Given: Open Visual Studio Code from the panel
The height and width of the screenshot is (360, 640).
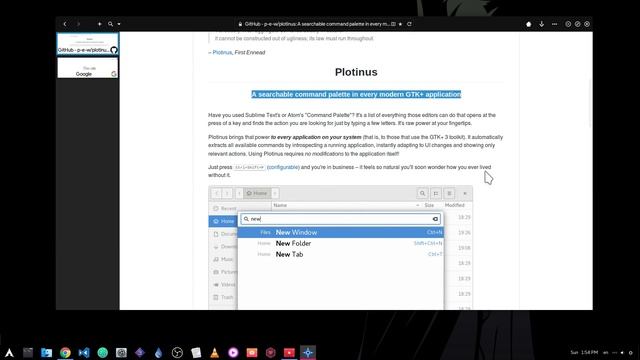Looking at the screenshot, I should (84, 353).
